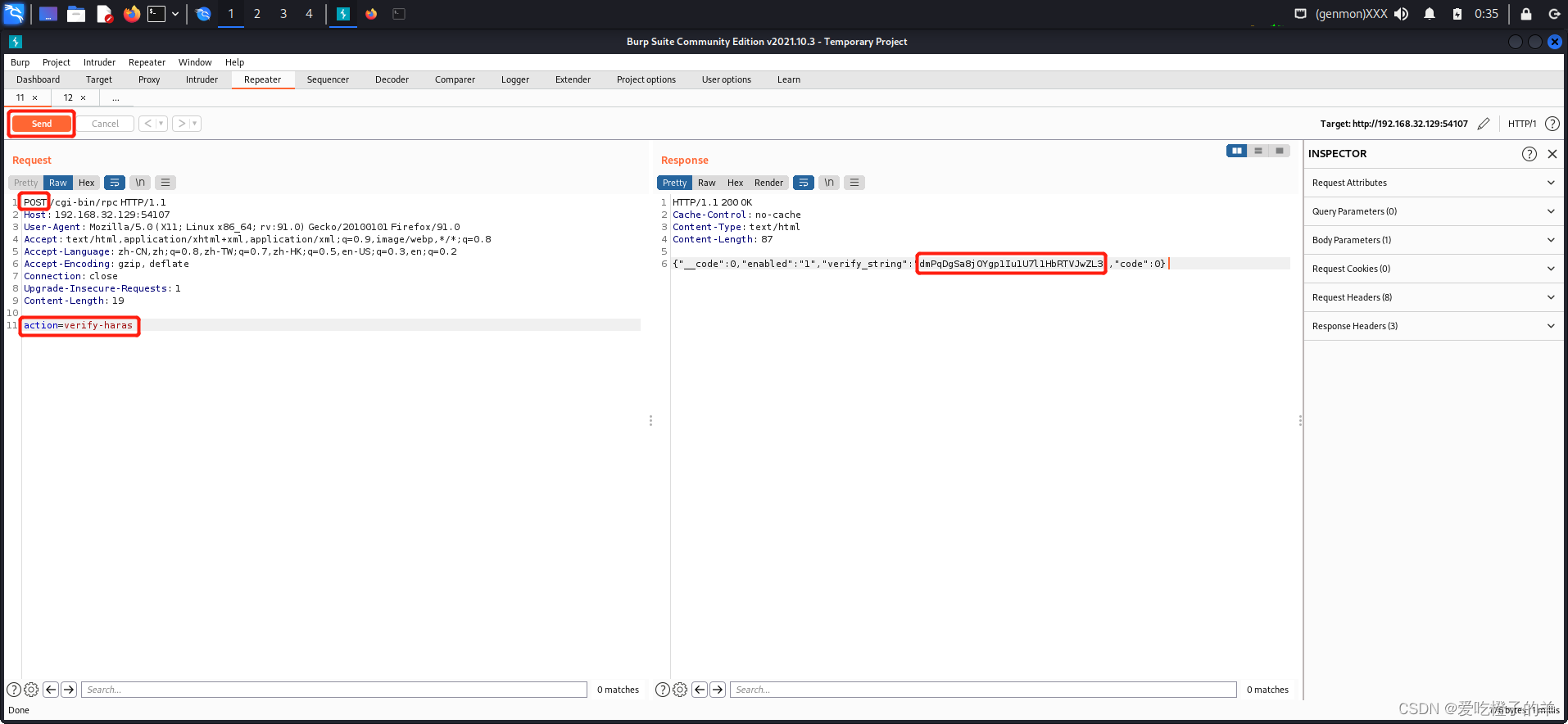Open request message editor menu icon
The width and height of the screenshot is (1568, 724).
pos(165,183)
